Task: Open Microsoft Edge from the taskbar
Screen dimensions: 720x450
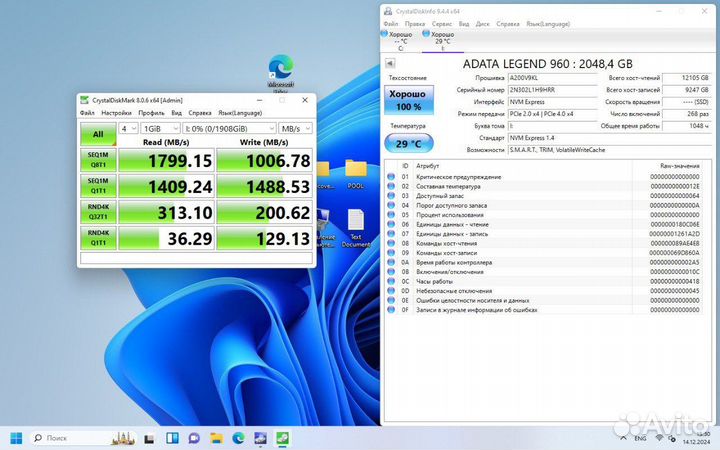Action: [x=238, y=438]
